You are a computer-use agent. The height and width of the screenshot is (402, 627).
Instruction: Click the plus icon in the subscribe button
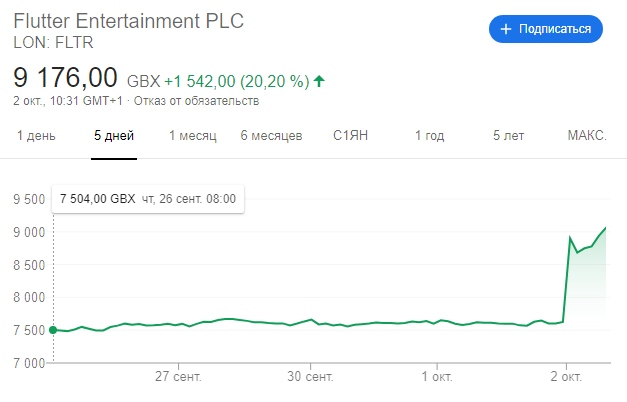coord(506,29)
